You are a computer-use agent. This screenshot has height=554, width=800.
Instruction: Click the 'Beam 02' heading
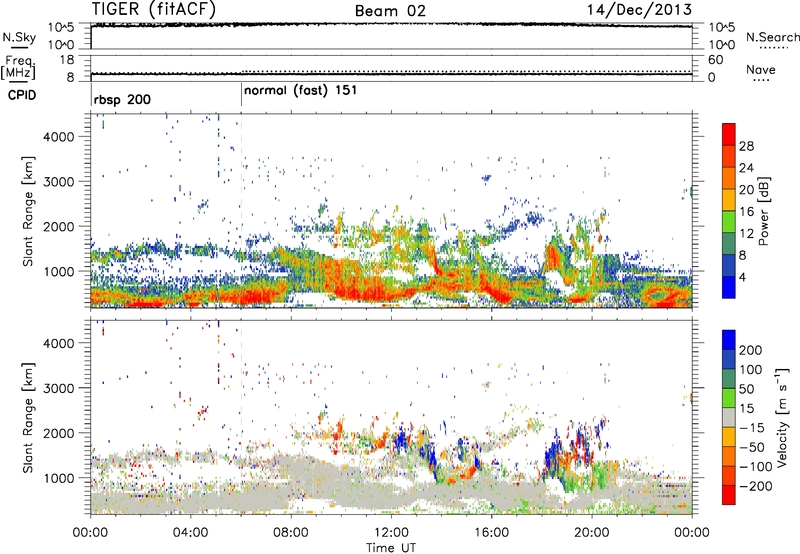click(390, 11)
